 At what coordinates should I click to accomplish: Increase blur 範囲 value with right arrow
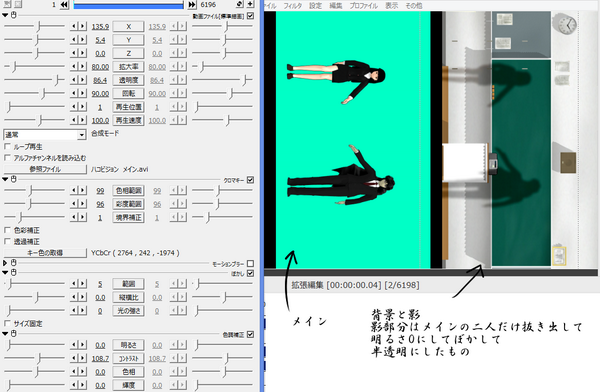coord(83,284)
